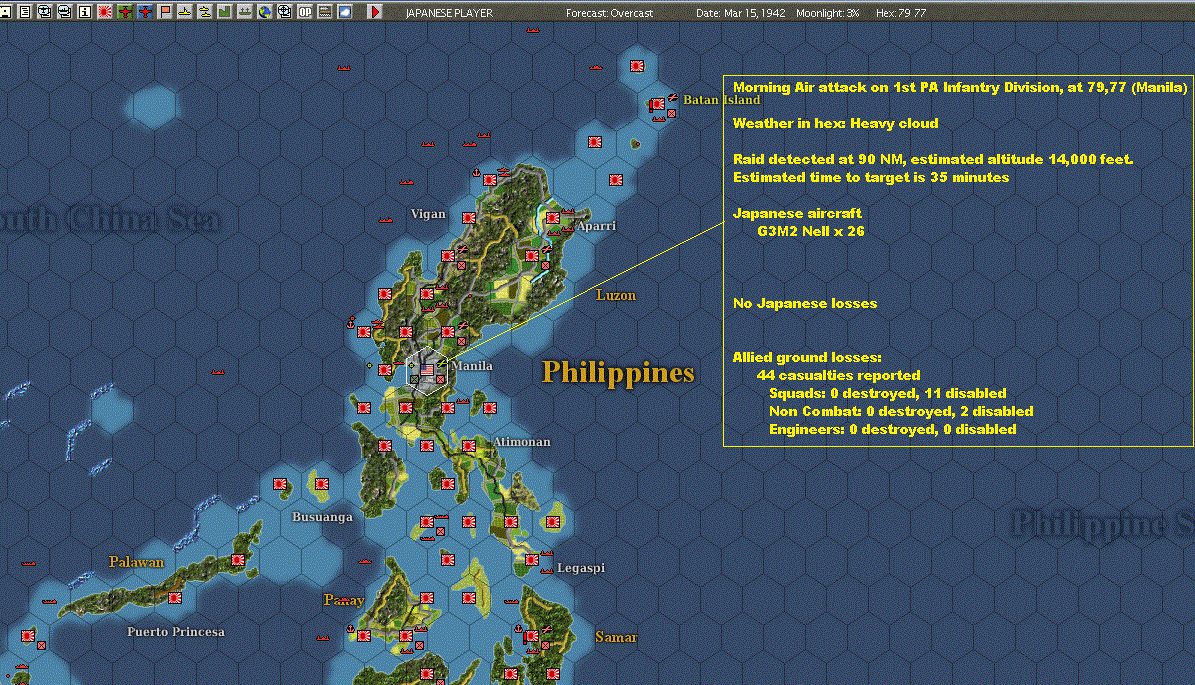Click the red play arrow end-turn icon
1195x685 pixels.
tap(374, 11)
